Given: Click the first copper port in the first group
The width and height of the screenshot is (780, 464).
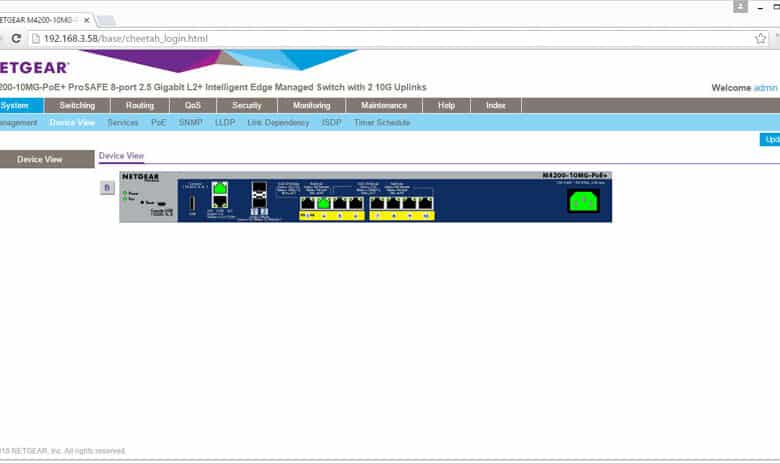Looking at the screenshot, I should point(308,203).
